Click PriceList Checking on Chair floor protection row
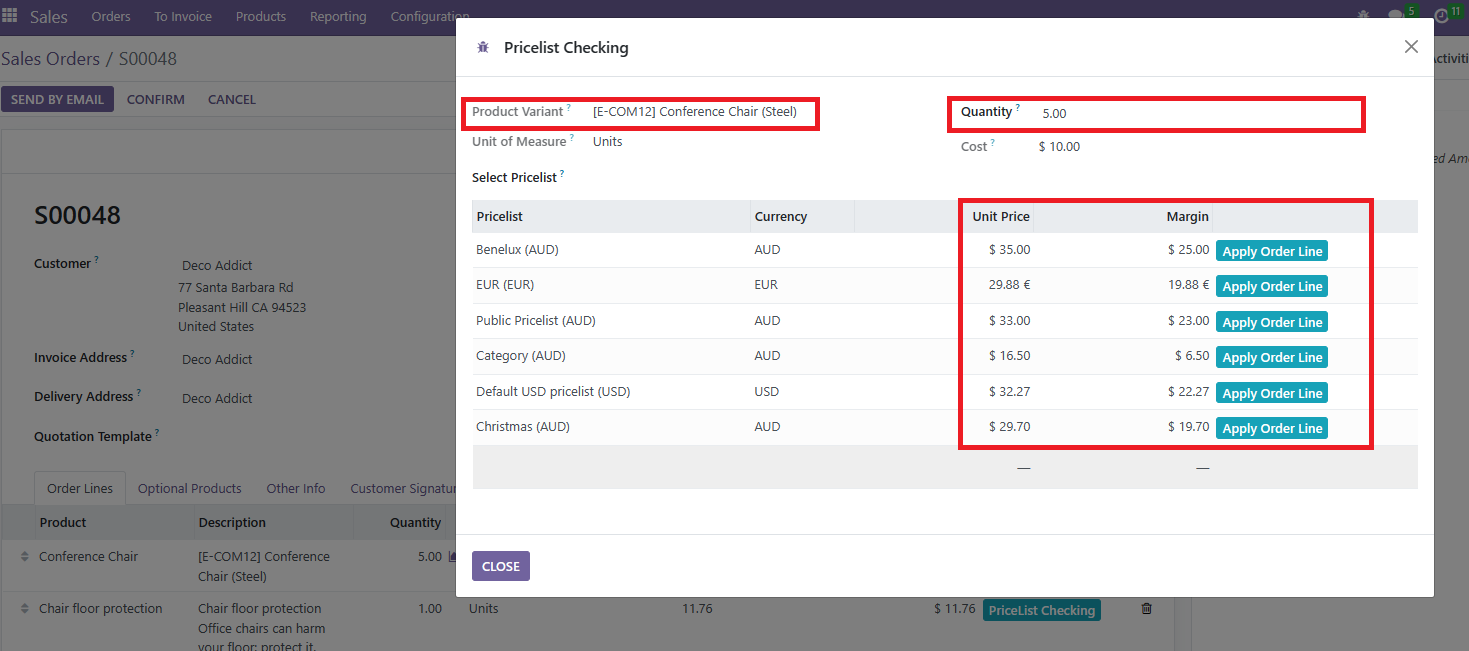The height and width of the screenshot is (651, 1469). point(1041,610)
